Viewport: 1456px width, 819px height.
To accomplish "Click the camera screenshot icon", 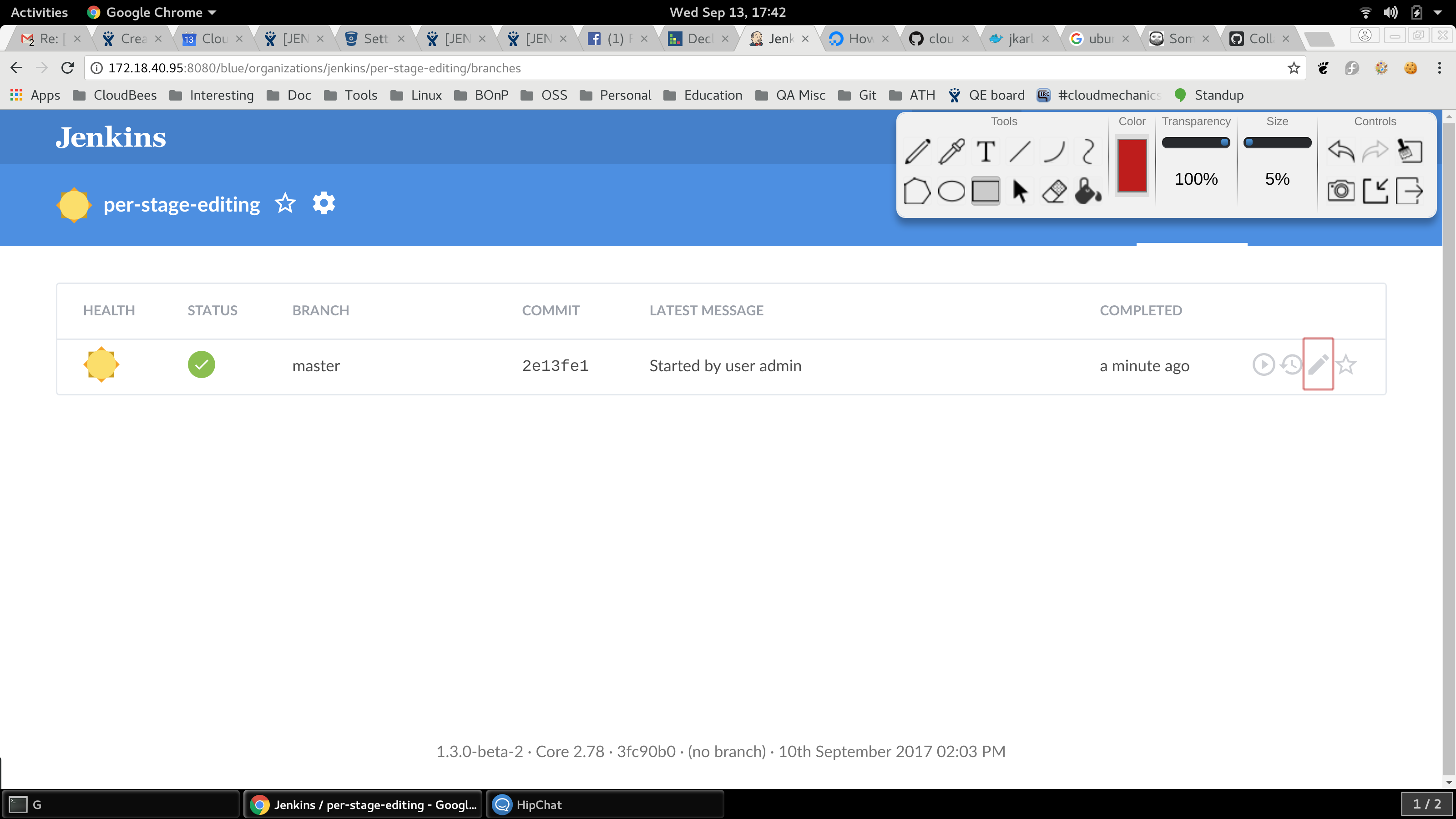I will [x=1341, y=191].
